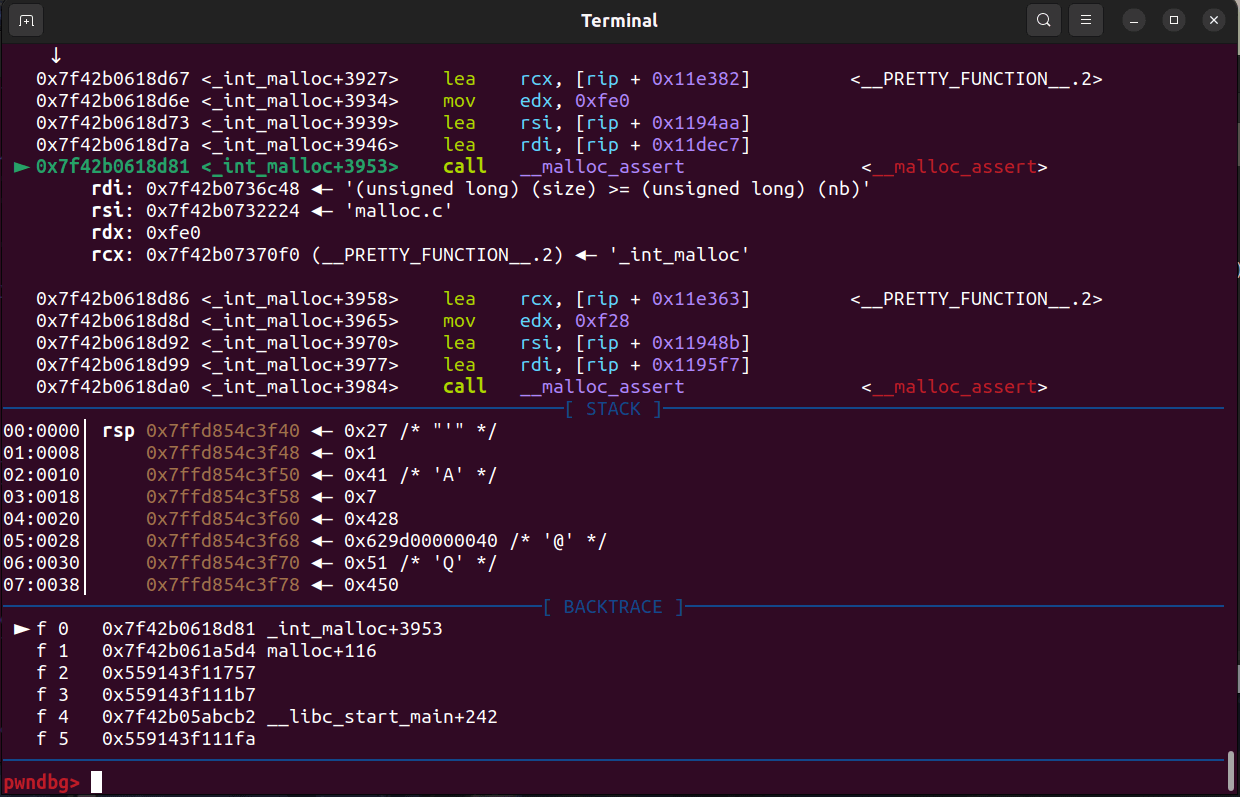Click the green current-instruction arrow marker
This screenshot has height=797, width=1240.
[x=21, y=167]
